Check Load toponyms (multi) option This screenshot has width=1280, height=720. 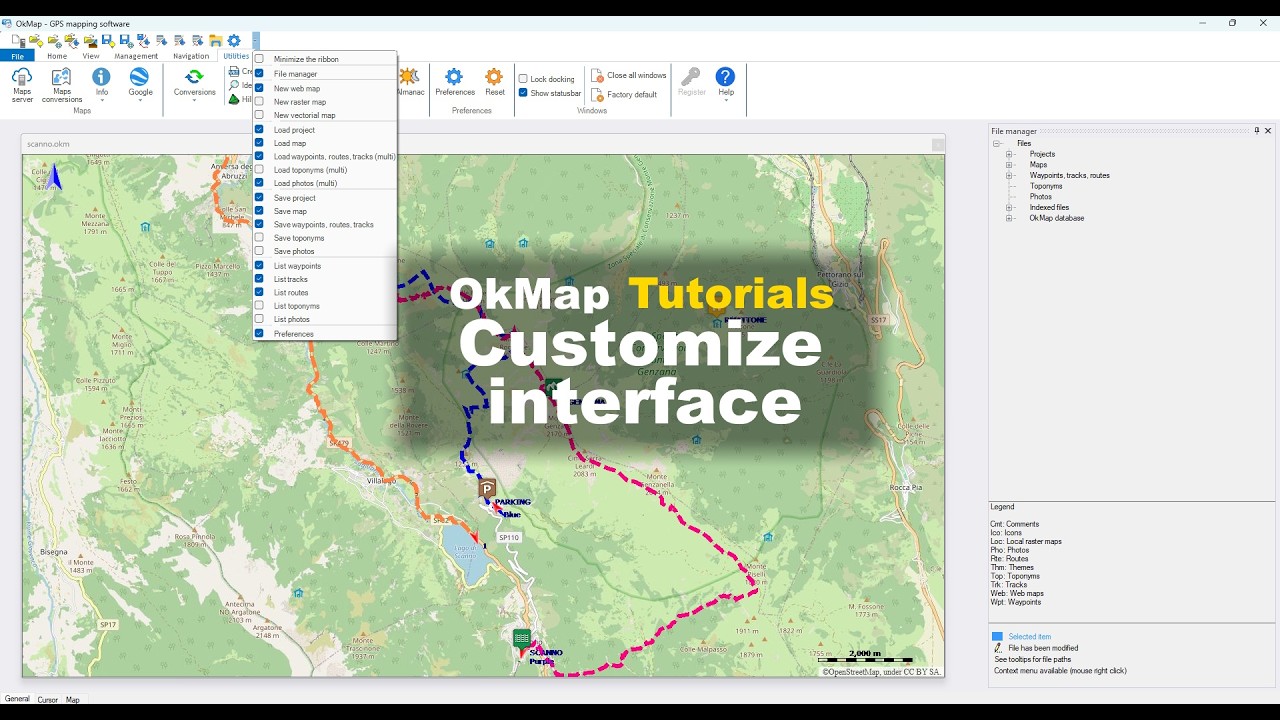(x=259, y=170)
